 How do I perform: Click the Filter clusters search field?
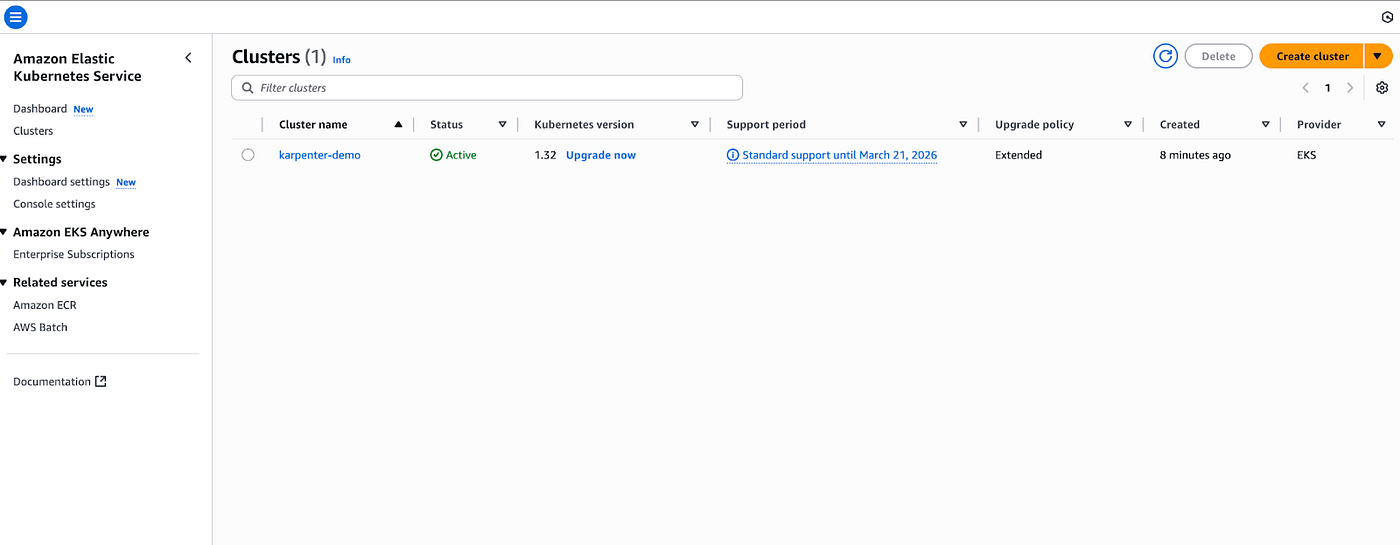pyautogui.click(x=487, y=88)
